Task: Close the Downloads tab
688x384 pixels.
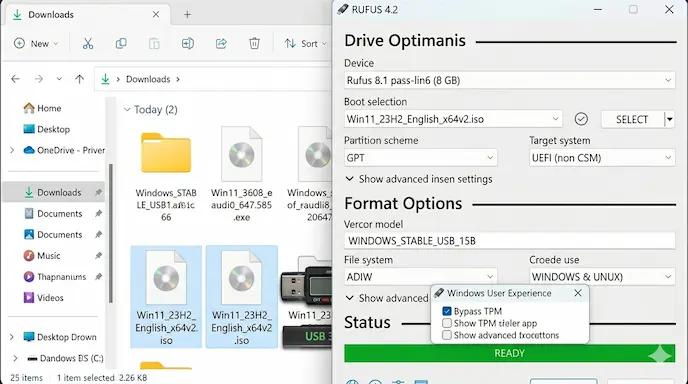Action: 156,14
